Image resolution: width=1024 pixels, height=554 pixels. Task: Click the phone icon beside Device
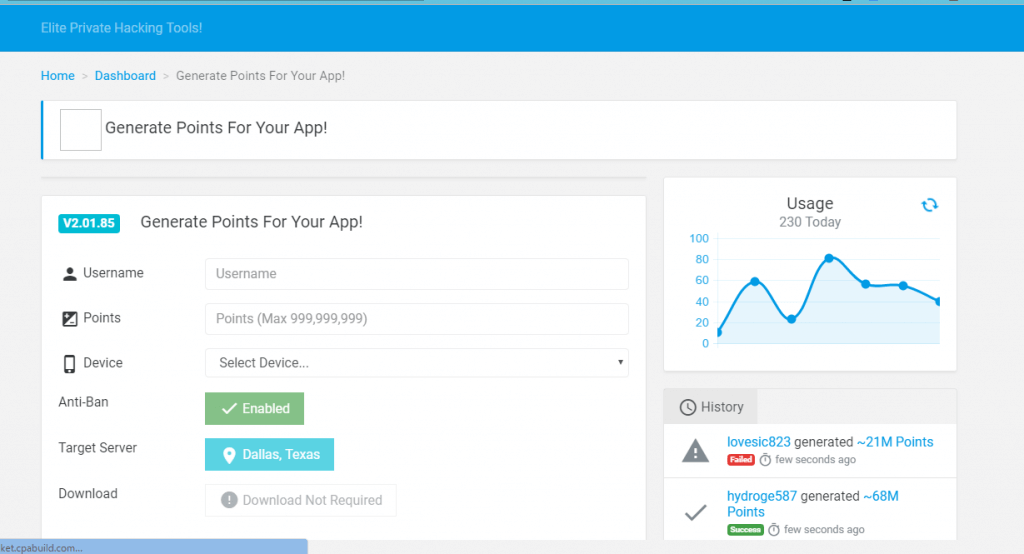tap(69, 364)
